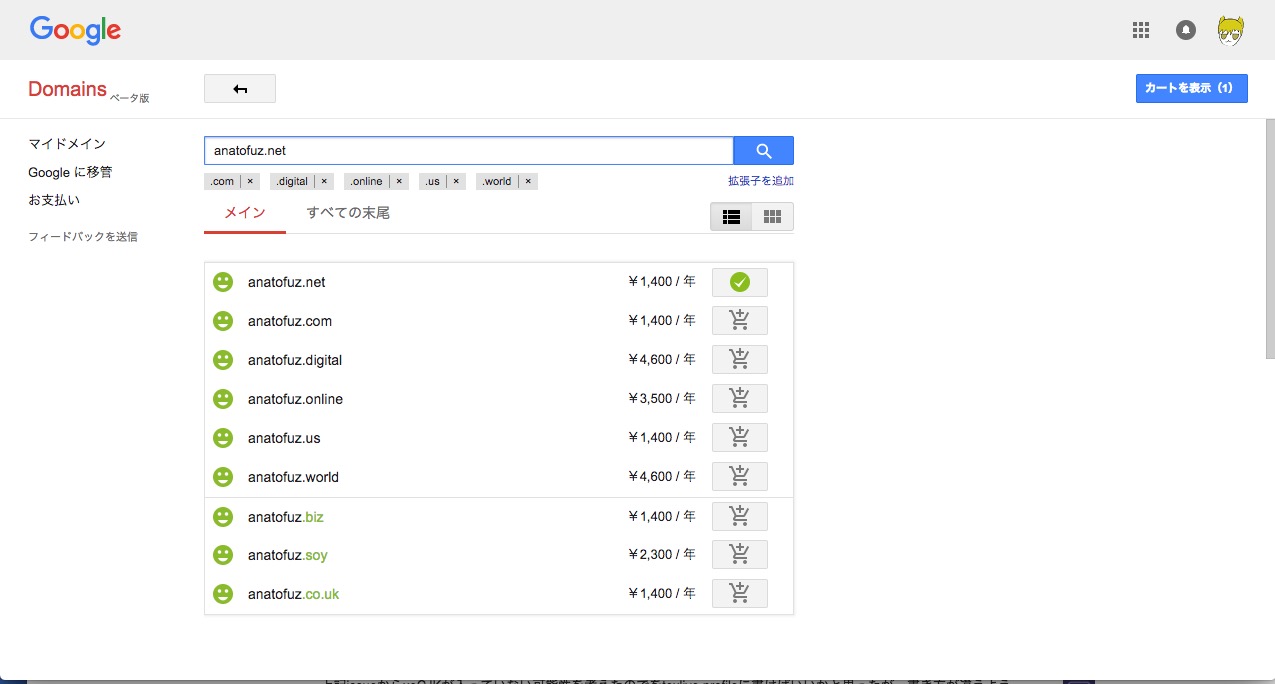This screenshot has height=684, width=1275.
Task: Remove the .com extension filter
Action: [x=251, y=182]
